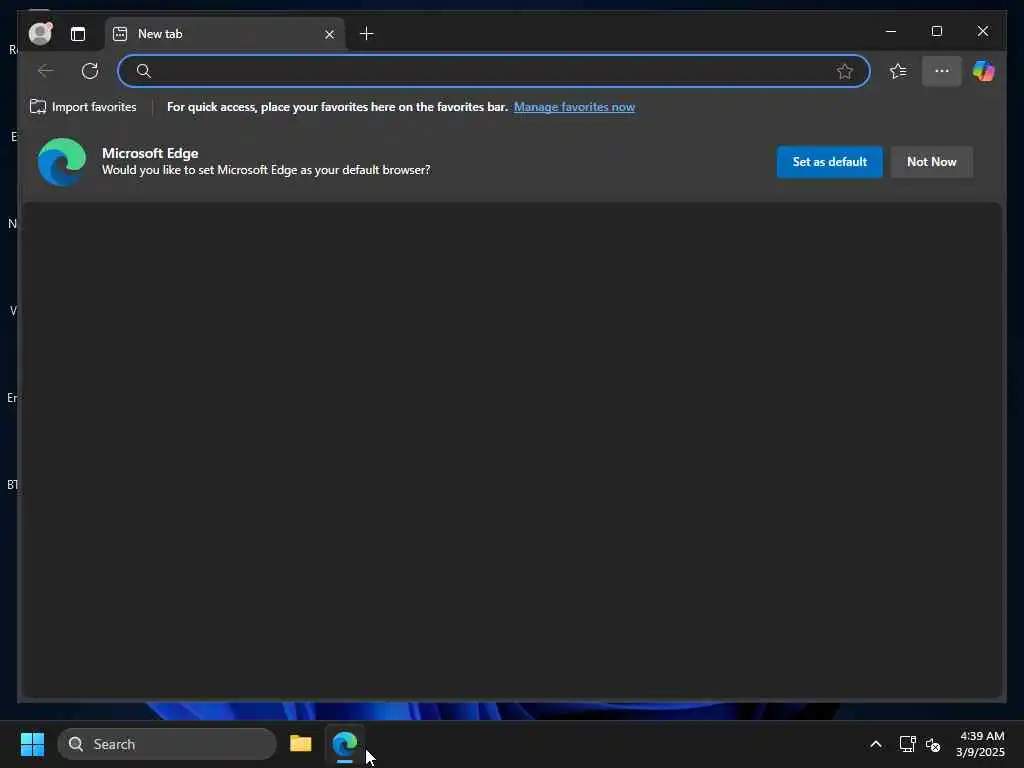Click the search magnifier in address bar
This screenshot has height=768, width=1024.
[144, 71]
